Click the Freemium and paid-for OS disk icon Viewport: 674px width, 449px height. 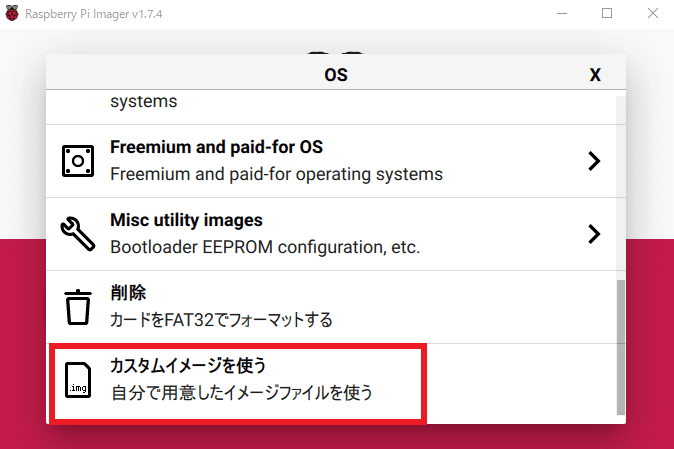click(x=78, y=161)
